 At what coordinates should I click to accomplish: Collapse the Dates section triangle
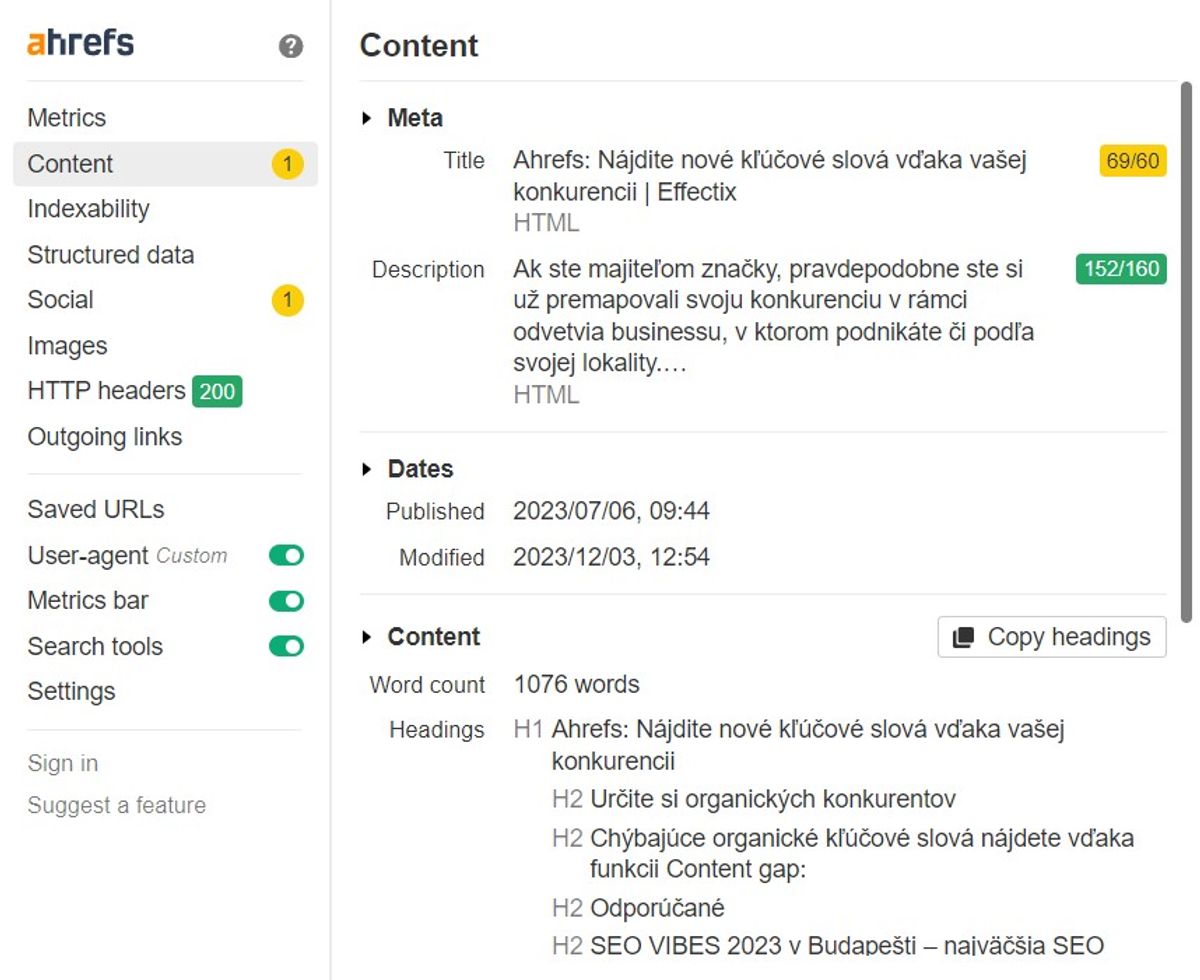click(x=368, y=470)
